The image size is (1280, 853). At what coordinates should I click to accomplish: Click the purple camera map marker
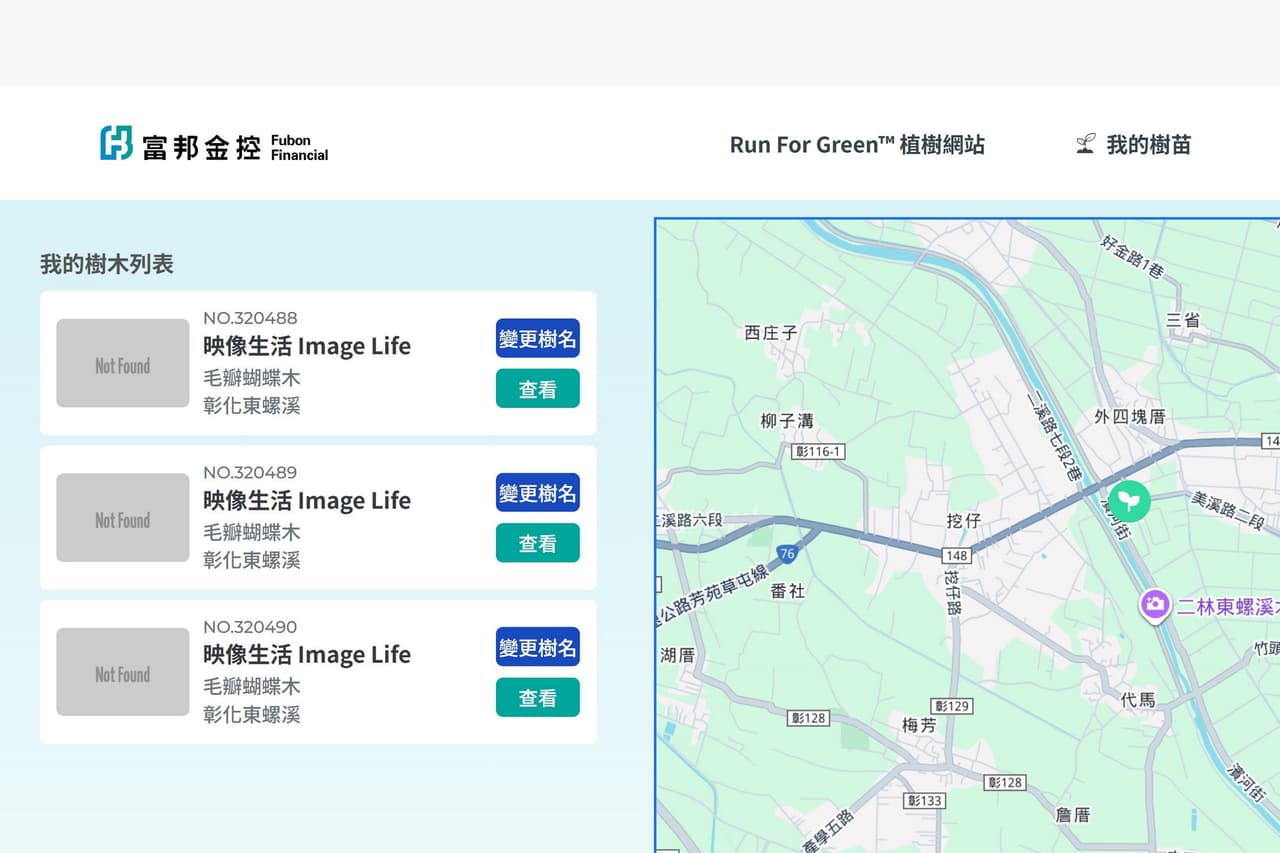point(1155,605)
